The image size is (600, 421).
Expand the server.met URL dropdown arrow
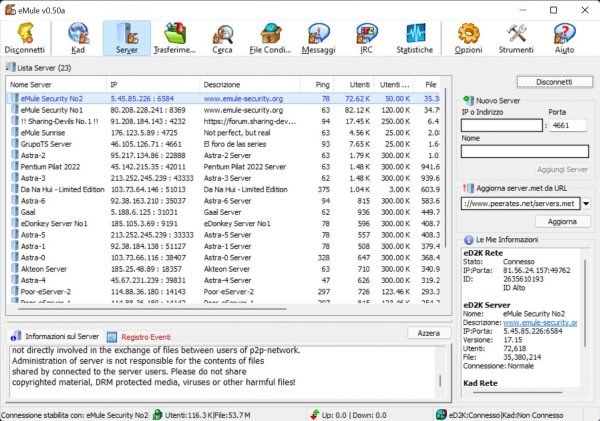pos(586,204)
